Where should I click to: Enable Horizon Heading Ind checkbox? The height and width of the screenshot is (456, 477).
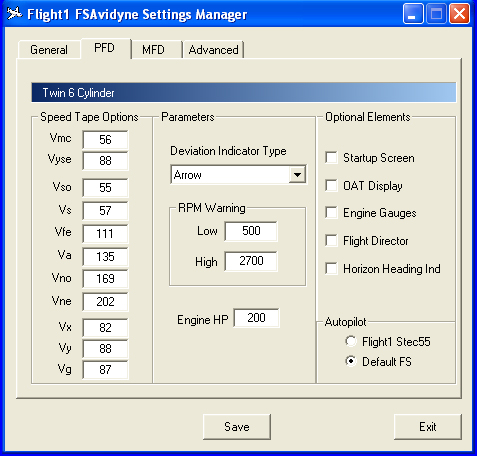pyautogui.click(x=331, y=268)
